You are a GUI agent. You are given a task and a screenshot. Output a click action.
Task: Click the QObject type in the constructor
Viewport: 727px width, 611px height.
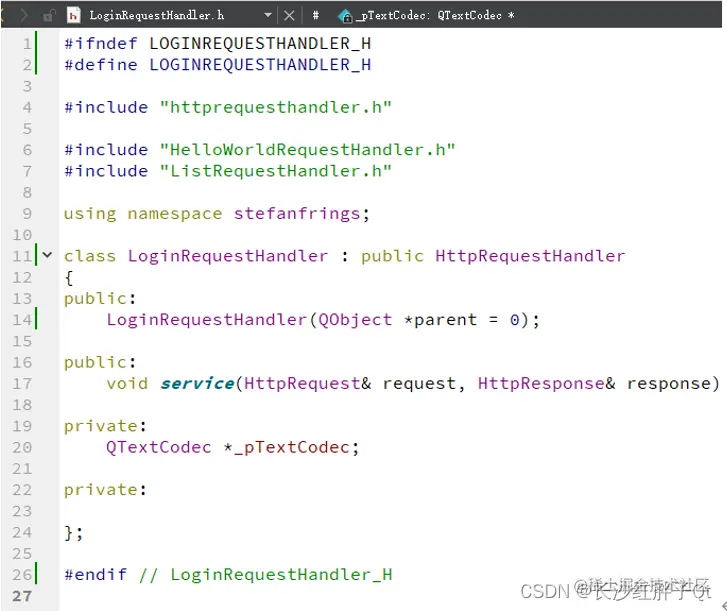(x=355, y=320)
